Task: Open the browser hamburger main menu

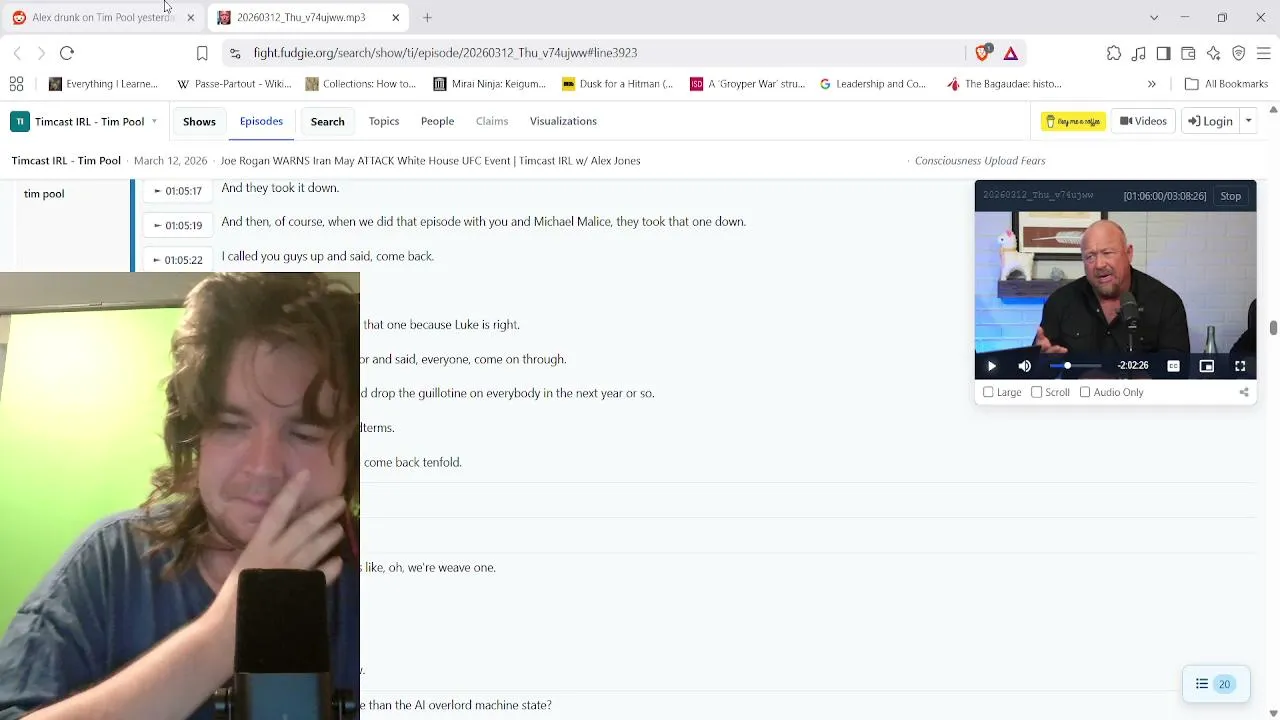Action: tap(1263, 53)
